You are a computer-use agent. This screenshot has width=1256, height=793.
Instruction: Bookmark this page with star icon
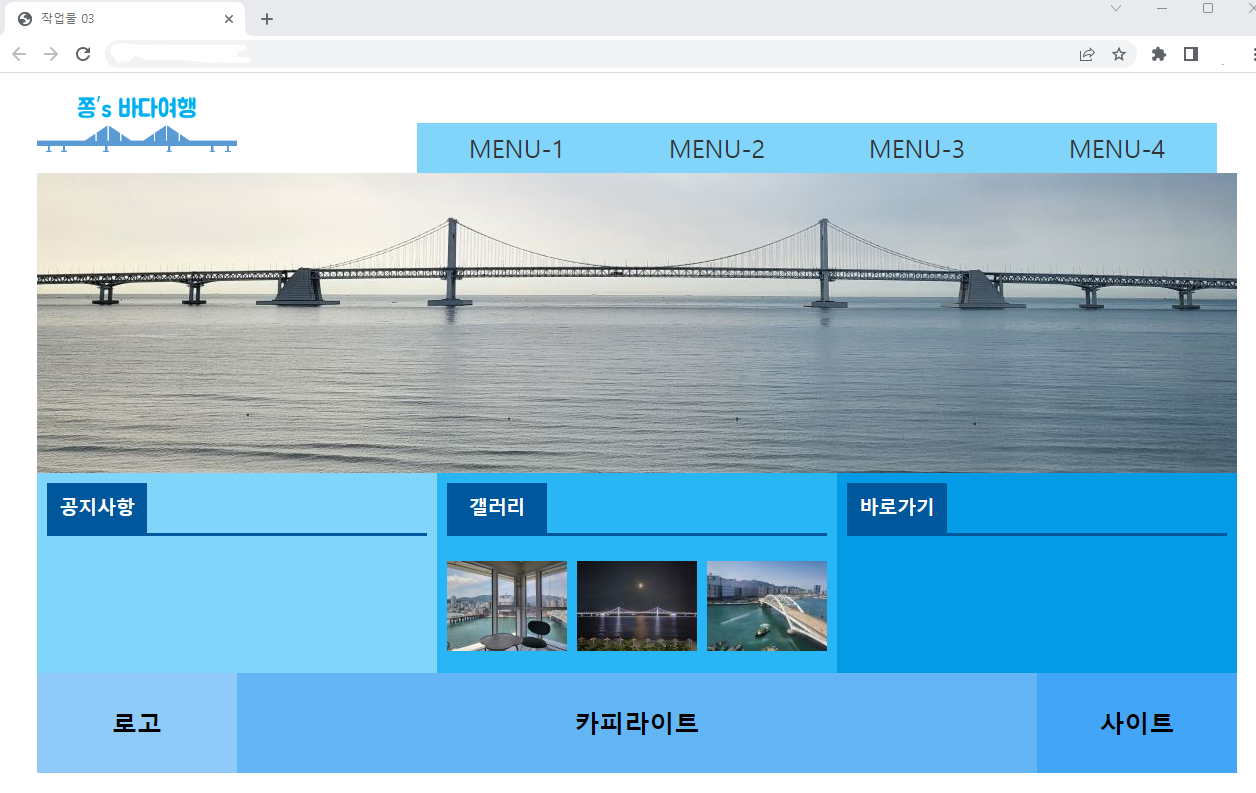click(1119, 54)
